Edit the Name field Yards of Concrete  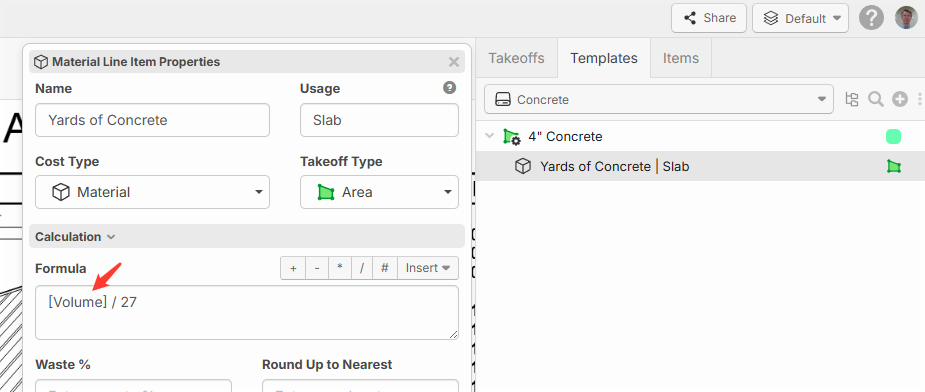click(x=152, y=120)
